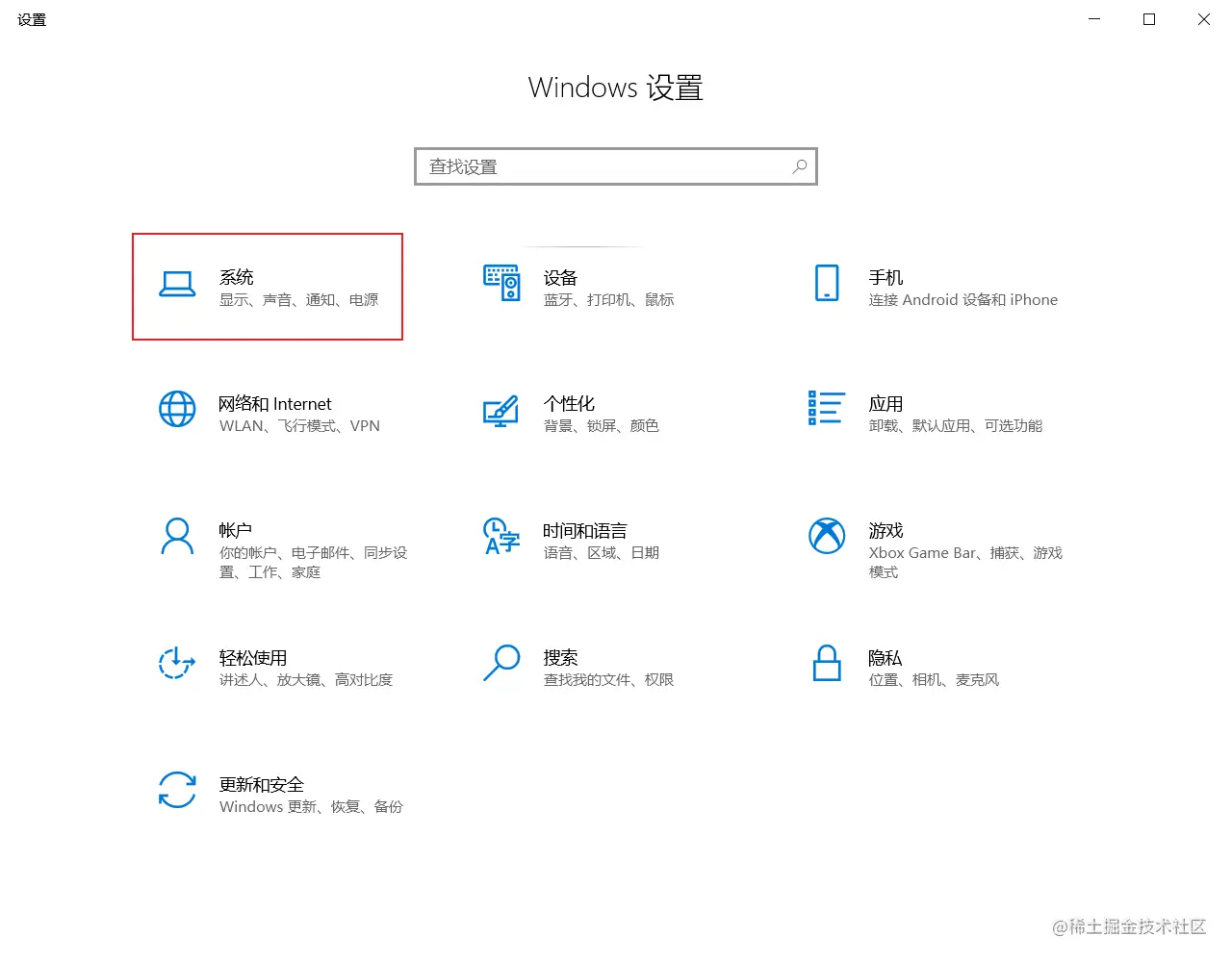Viewport: 1232px width, 962px height.
Task: Click the text 卸载、默认应用、可选功能
Action: pyautogui.click(x=956, y=426)
